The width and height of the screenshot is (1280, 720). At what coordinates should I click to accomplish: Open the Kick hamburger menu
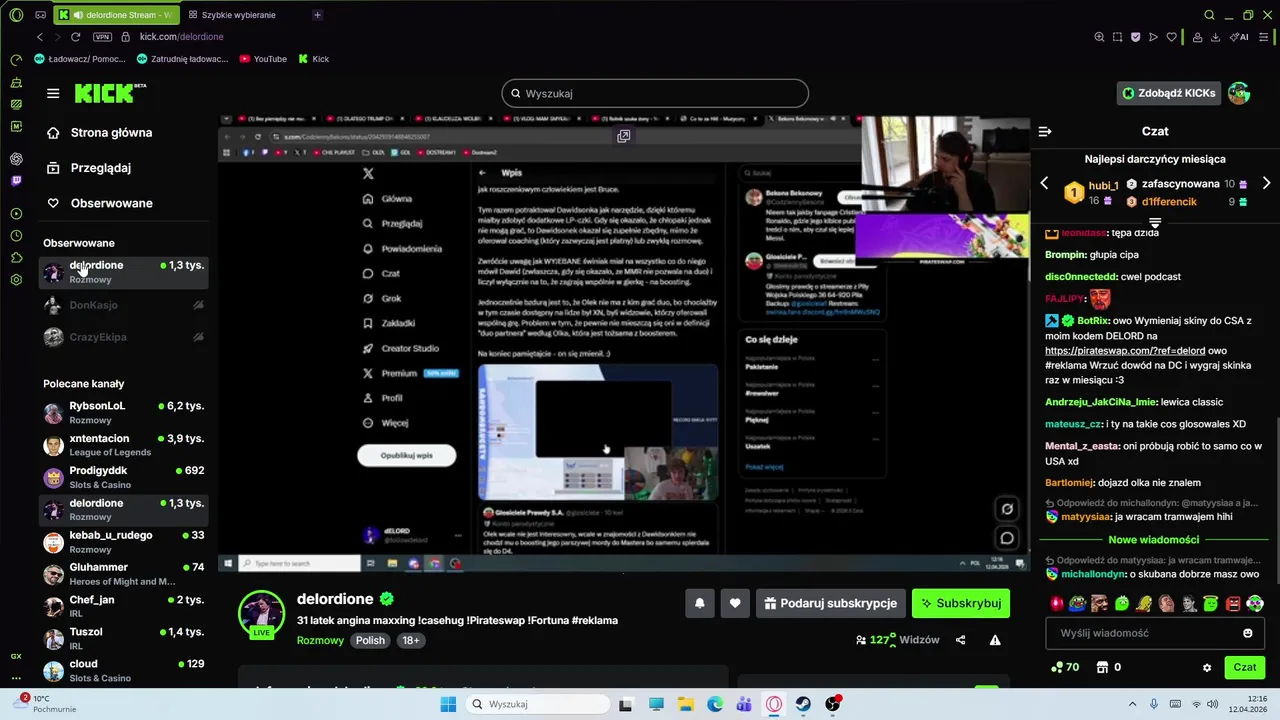[x=53, y=93]
